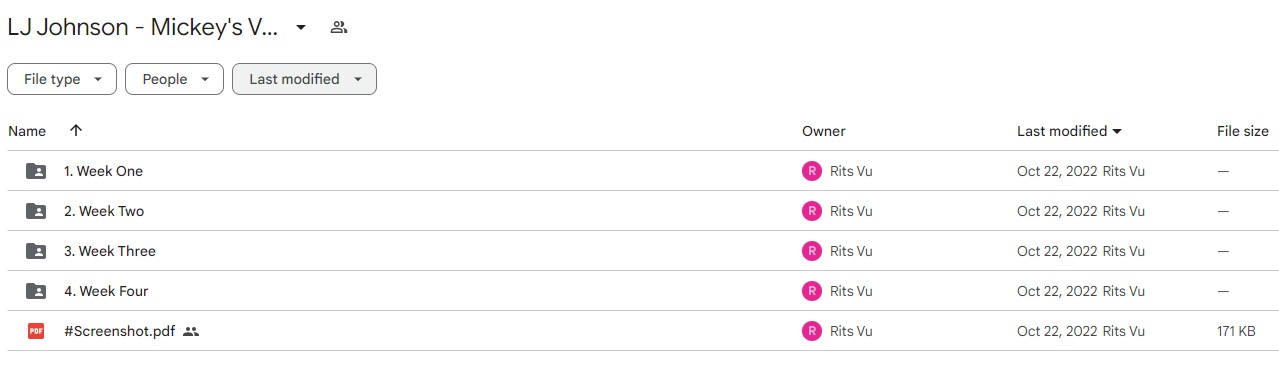Click the Rits Vu avatar in Week One row

pos(812,171)
